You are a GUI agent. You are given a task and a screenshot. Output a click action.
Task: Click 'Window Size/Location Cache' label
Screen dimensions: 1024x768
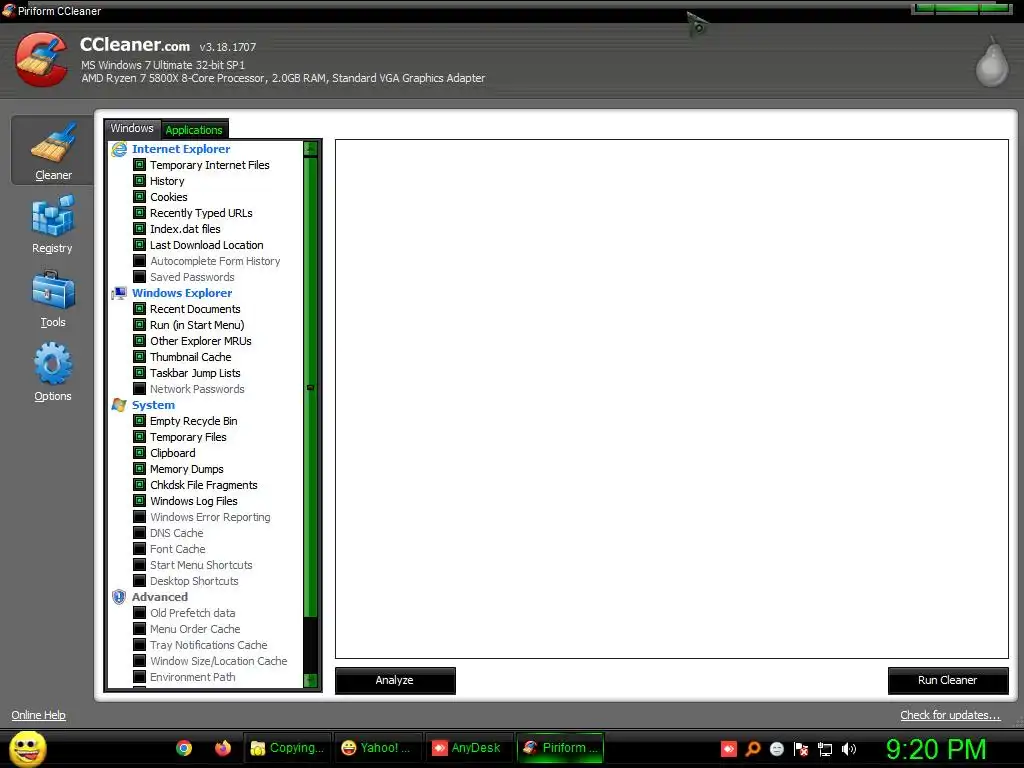(219, 661)
